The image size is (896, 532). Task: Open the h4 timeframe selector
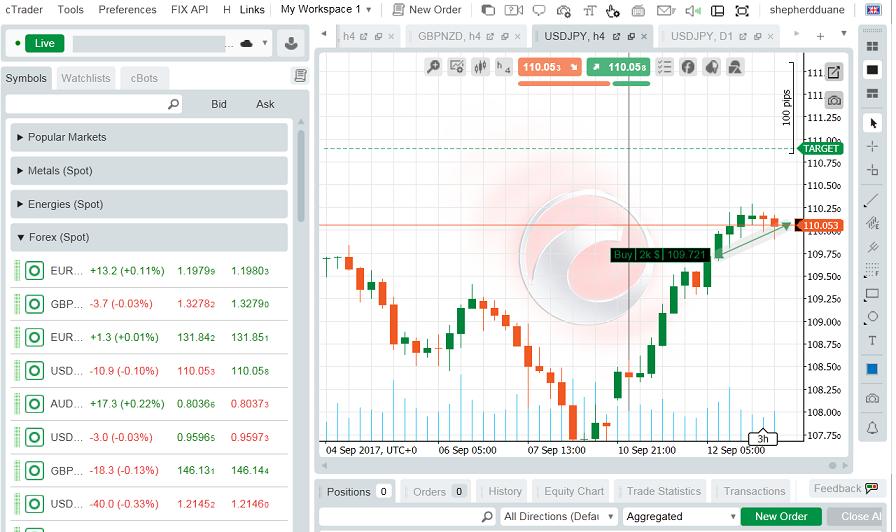(503, 67)
